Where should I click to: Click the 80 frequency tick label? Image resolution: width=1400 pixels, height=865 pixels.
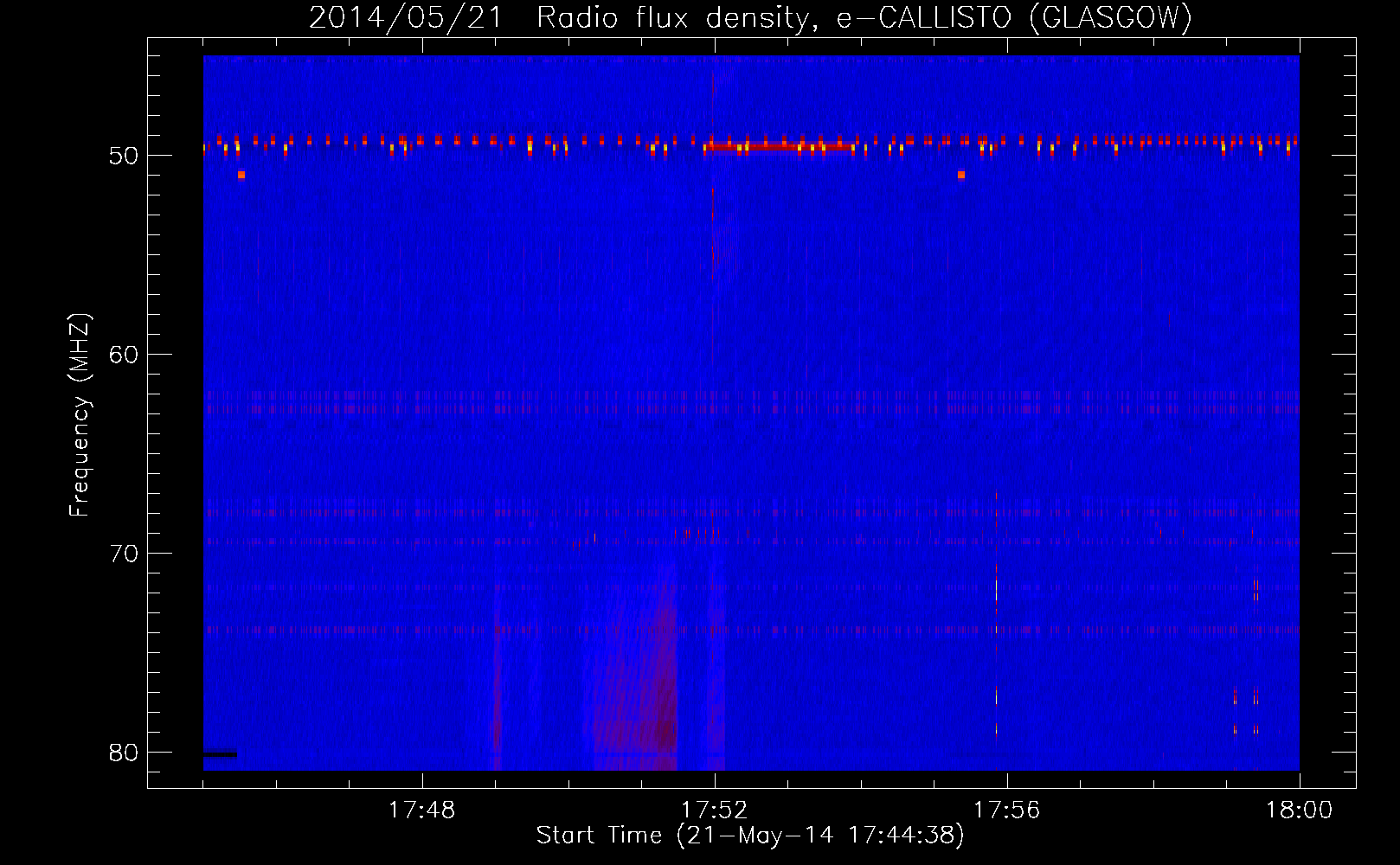pyautogui.click(x=124, y=753)
